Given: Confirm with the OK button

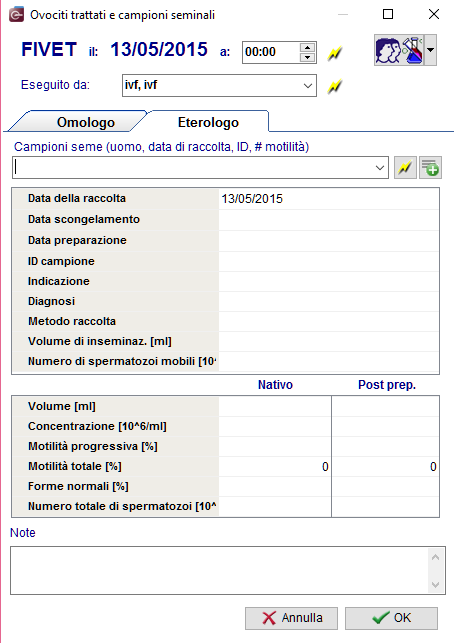Looking at the screenshot, I should click(x=391, y=618).
